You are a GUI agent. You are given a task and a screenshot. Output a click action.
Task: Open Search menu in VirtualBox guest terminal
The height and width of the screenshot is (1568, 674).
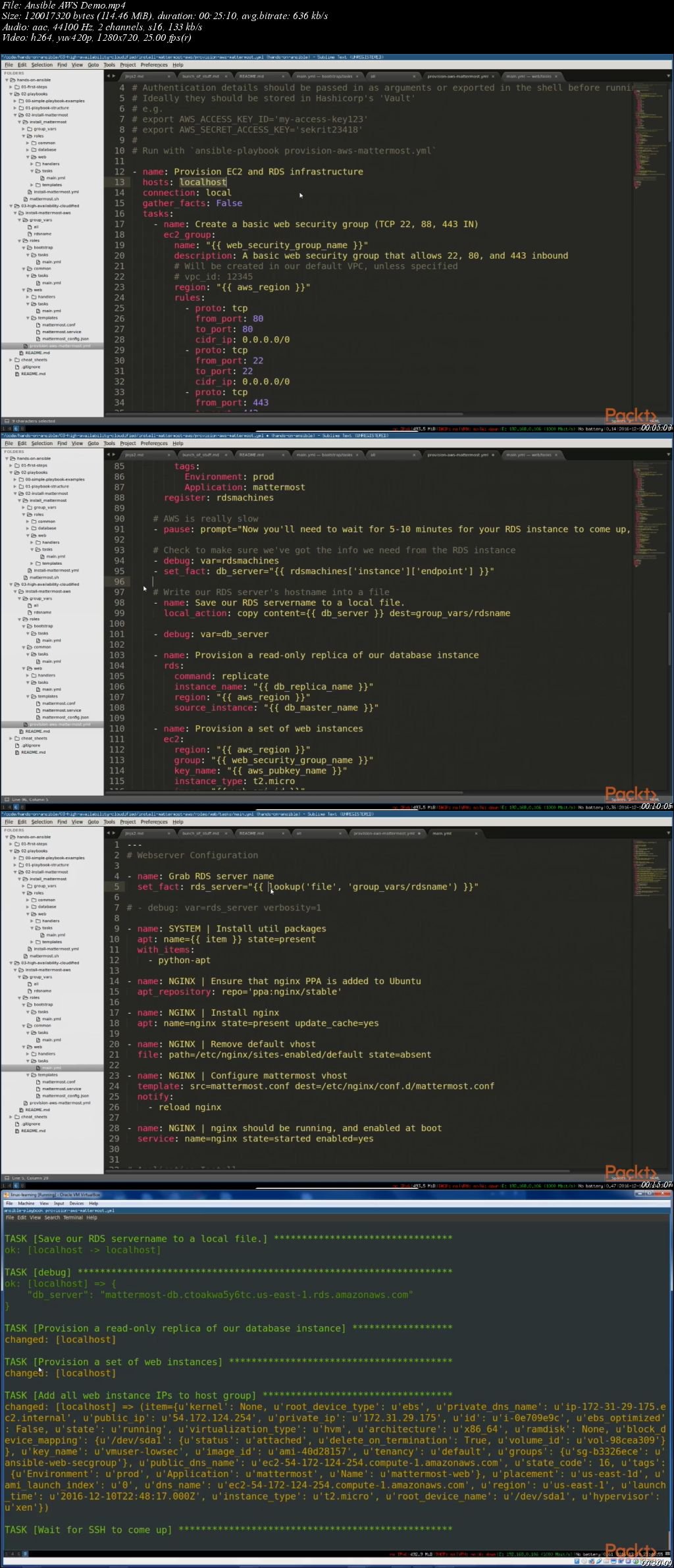[52, 1218]
